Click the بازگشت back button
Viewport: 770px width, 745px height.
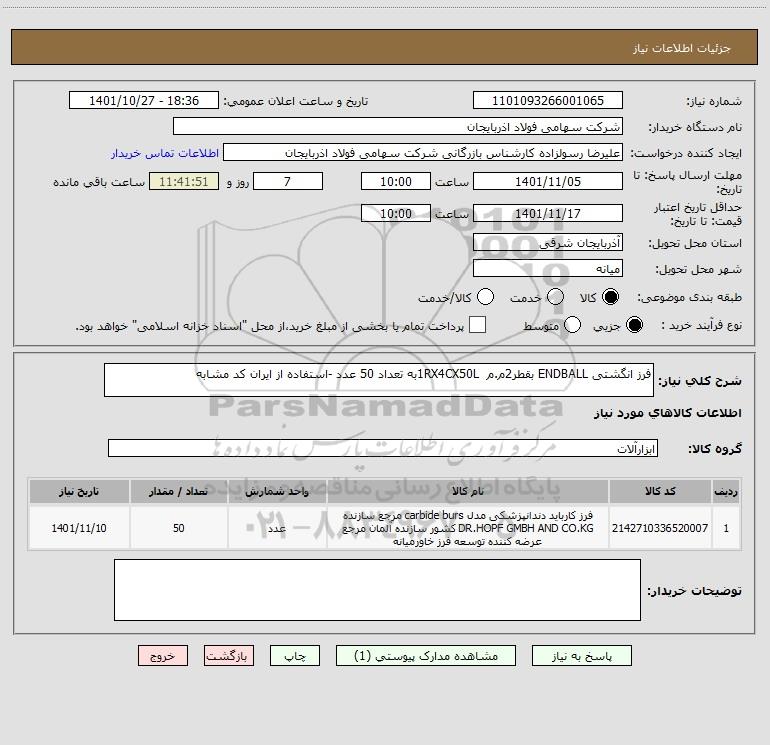tap(229, 656)
